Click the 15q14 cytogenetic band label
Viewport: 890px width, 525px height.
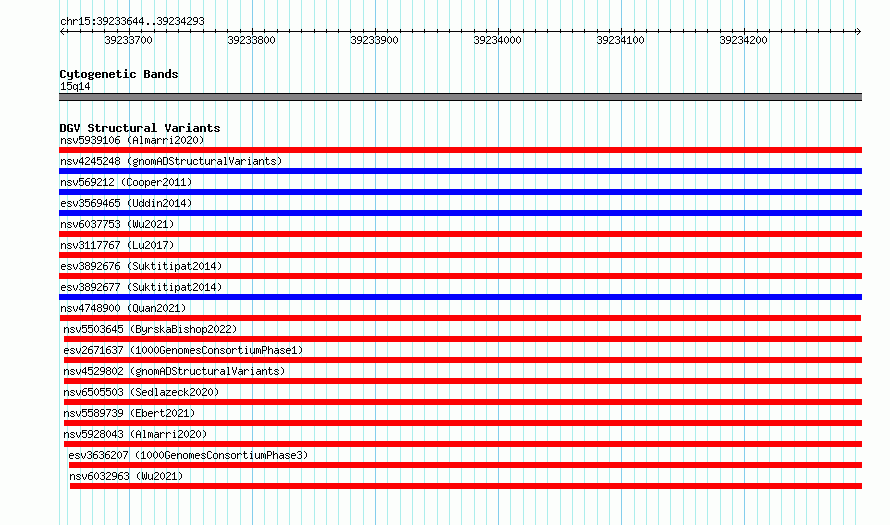[x=75, y=86]
